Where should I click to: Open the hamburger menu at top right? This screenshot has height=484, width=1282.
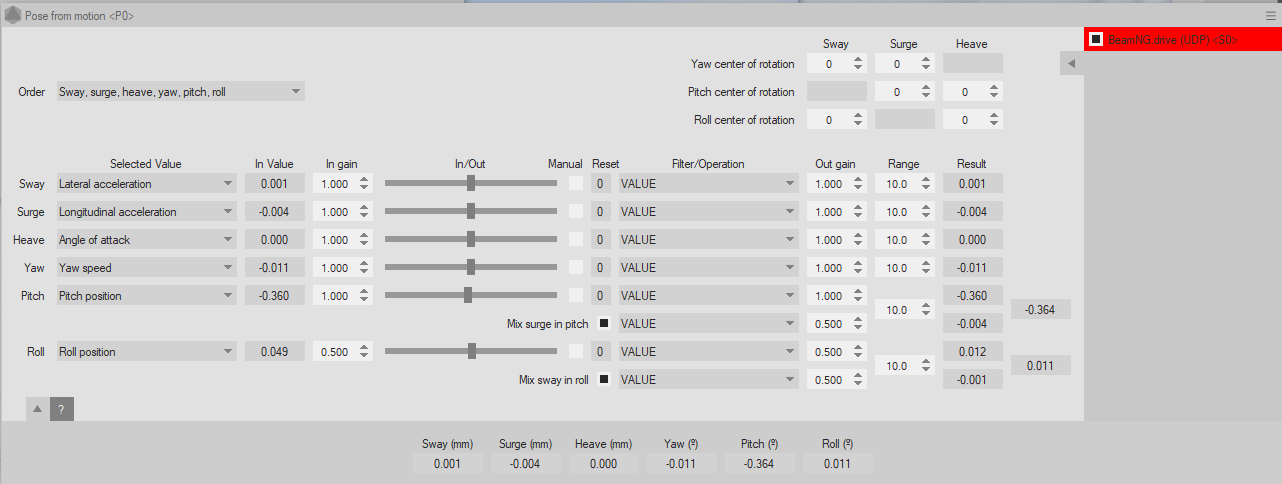(1270, 16)
